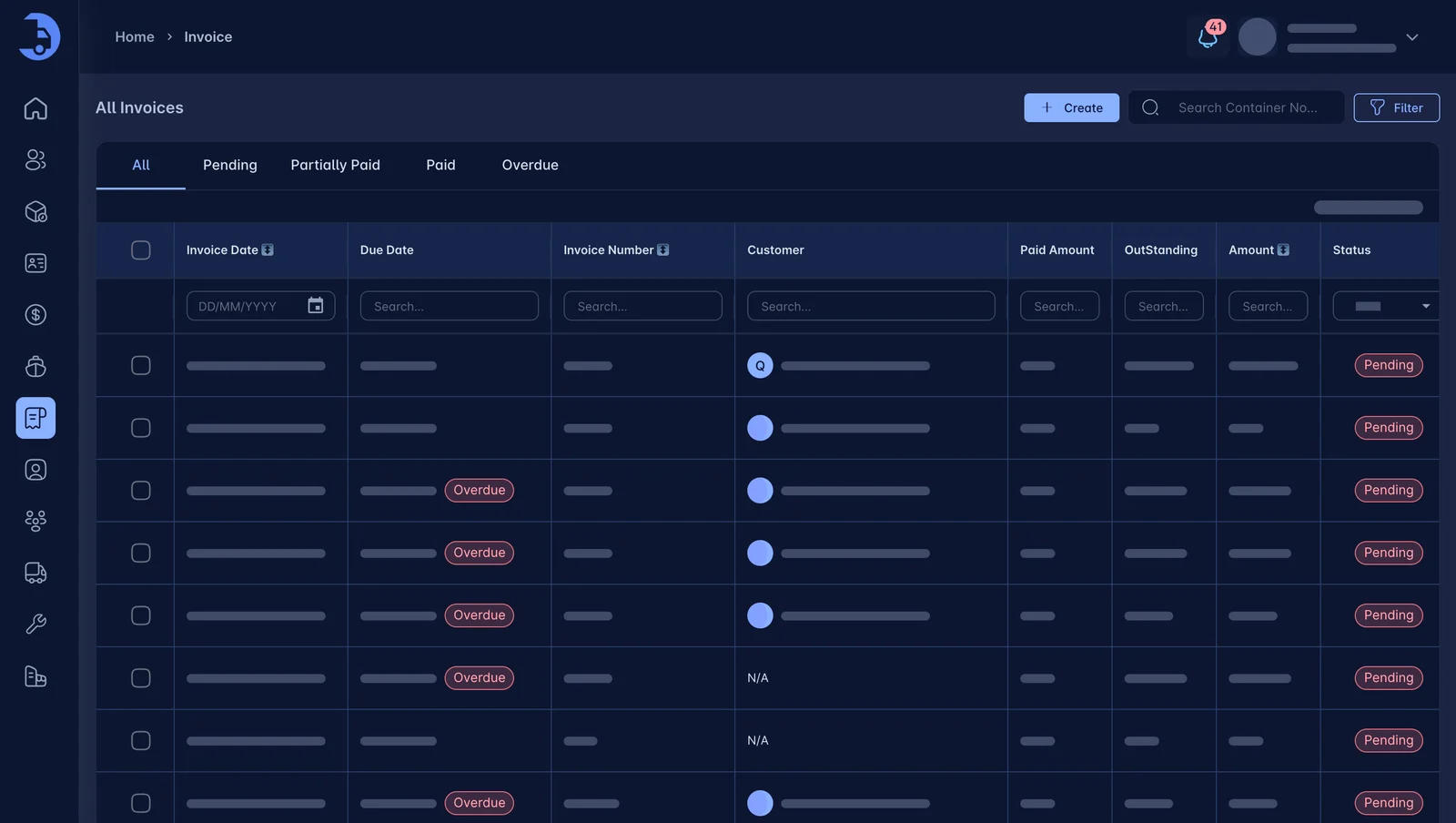Image resolution: width=1456 pixels, height=823 pixels.
Task: Switch to the Paid tab
Action: point(440,165)
